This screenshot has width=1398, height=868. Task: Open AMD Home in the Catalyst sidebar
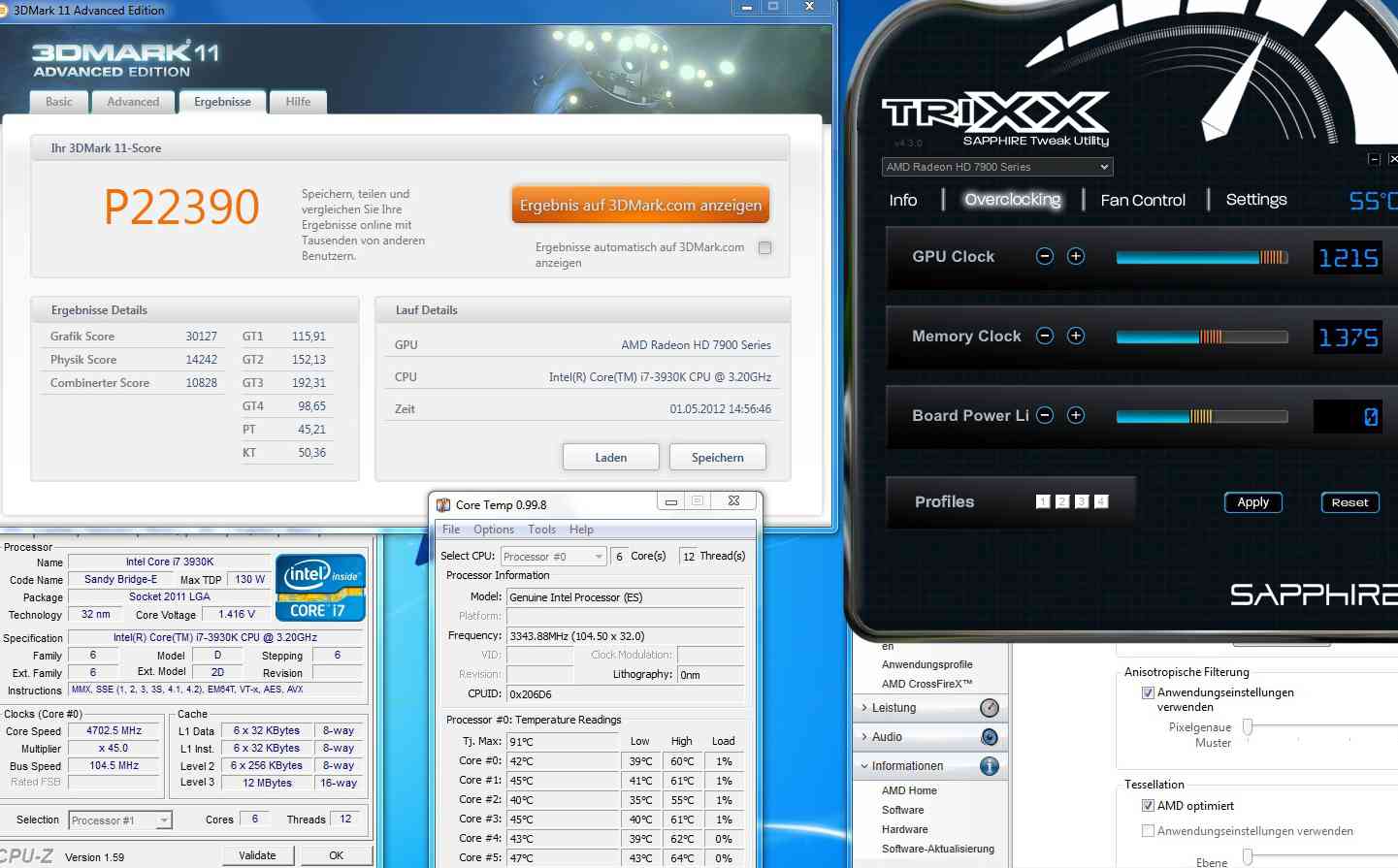[x=909, y=790]
